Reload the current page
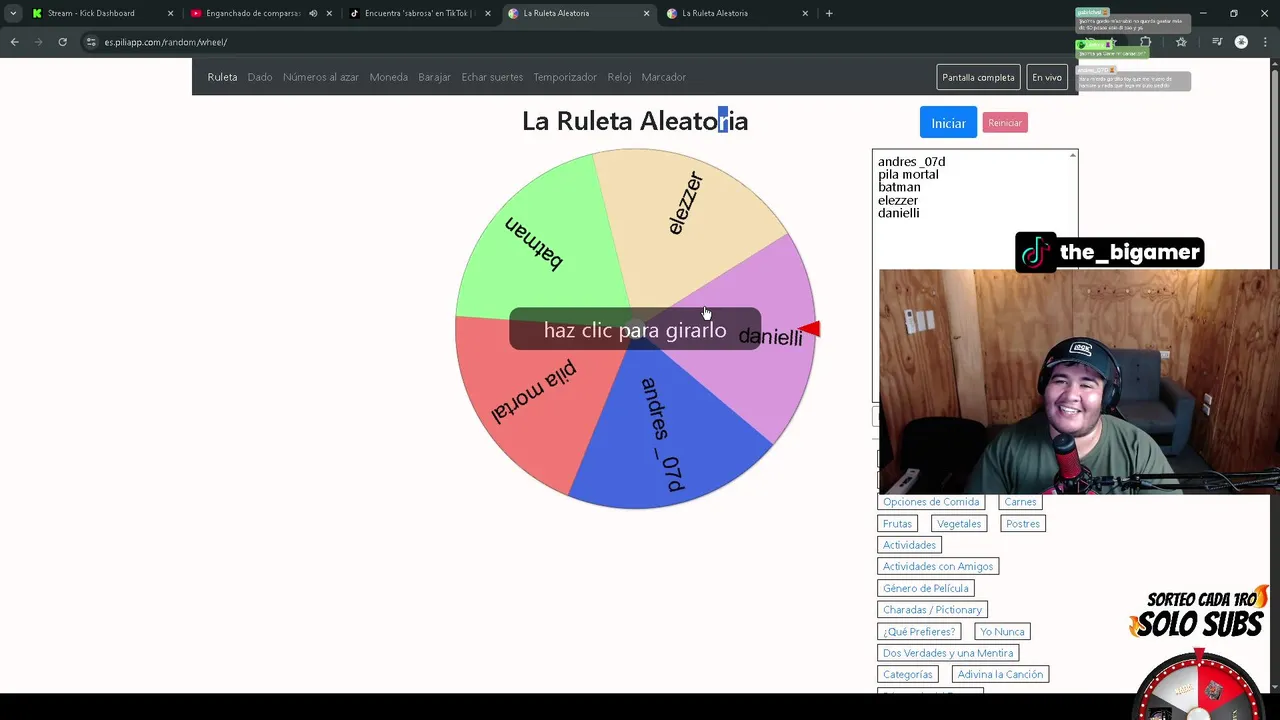1280x720 pixels. (x=62, y=42)
